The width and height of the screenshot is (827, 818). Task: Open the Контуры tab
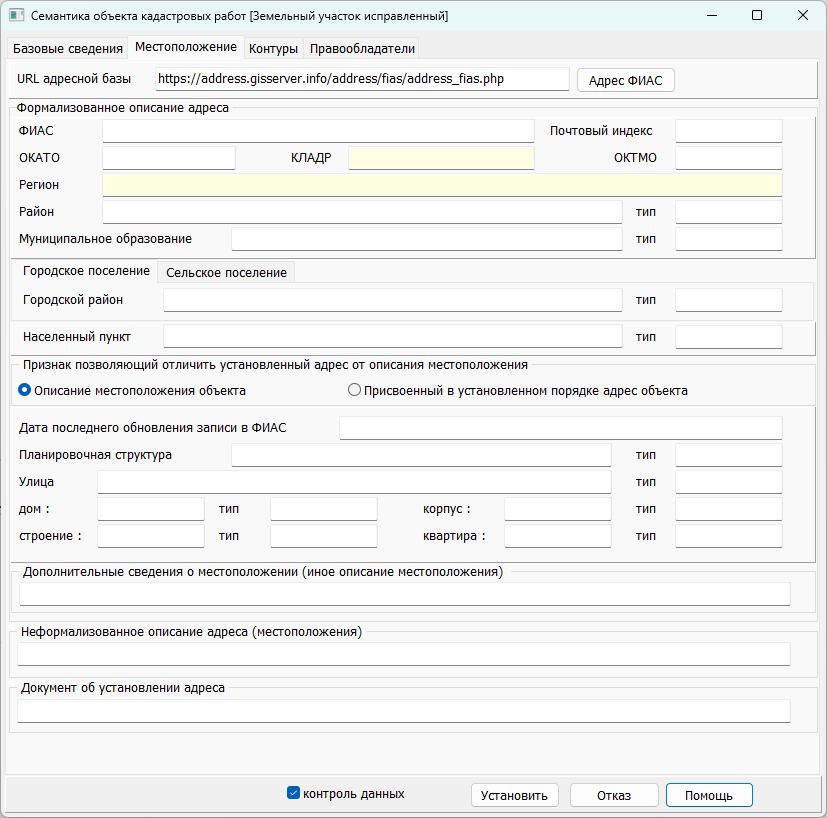(273, 49)
